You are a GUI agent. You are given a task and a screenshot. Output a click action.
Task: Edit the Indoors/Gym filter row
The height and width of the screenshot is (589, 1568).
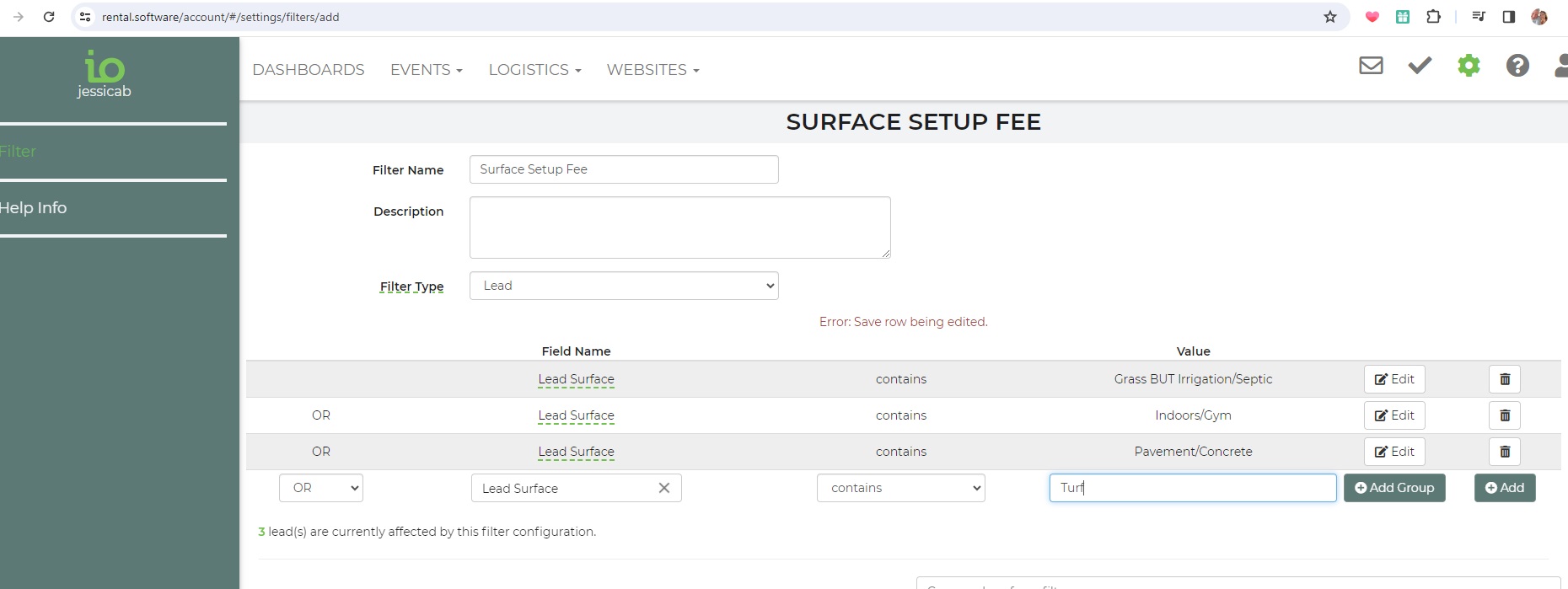[x=1394, y=415]
